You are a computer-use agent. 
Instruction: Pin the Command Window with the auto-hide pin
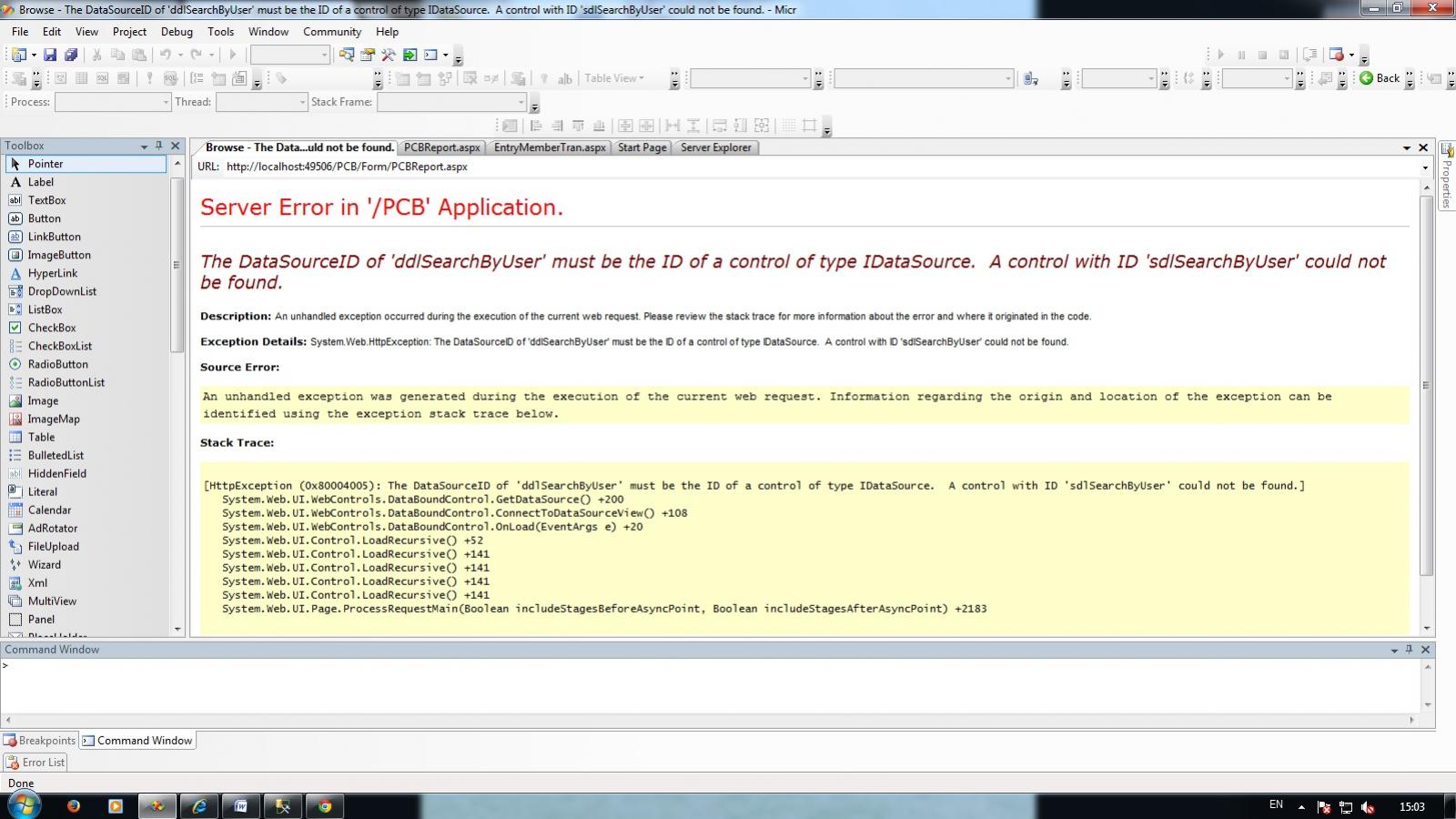coord(1409,650)
